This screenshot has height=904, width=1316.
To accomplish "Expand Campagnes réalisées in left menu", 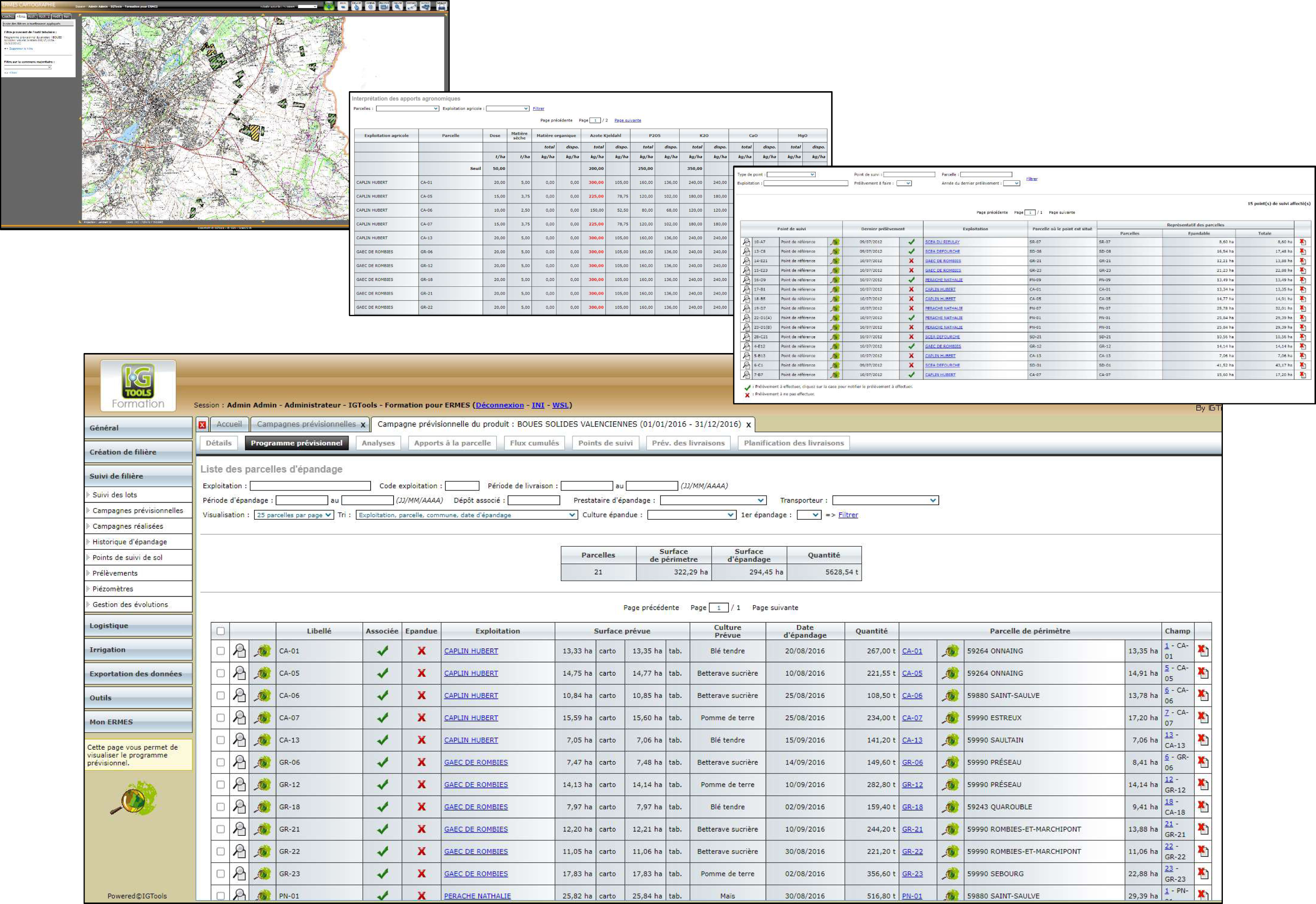I will coord(127,526).
